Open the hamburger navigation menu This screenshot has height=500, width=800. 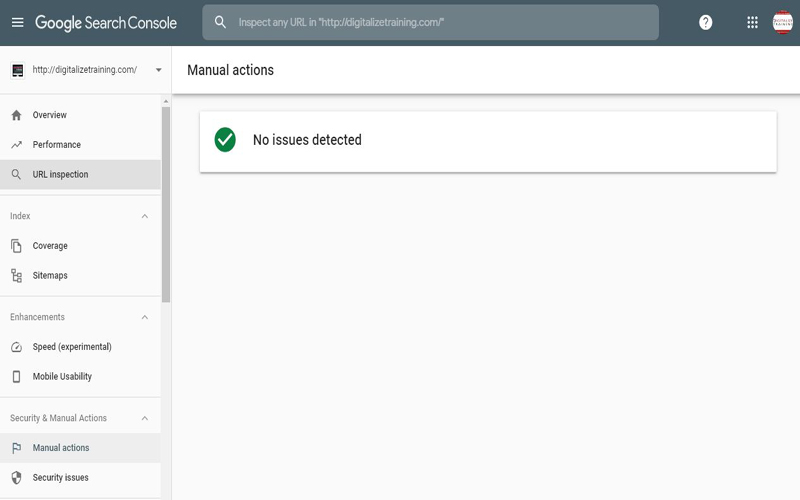(17, 22)
